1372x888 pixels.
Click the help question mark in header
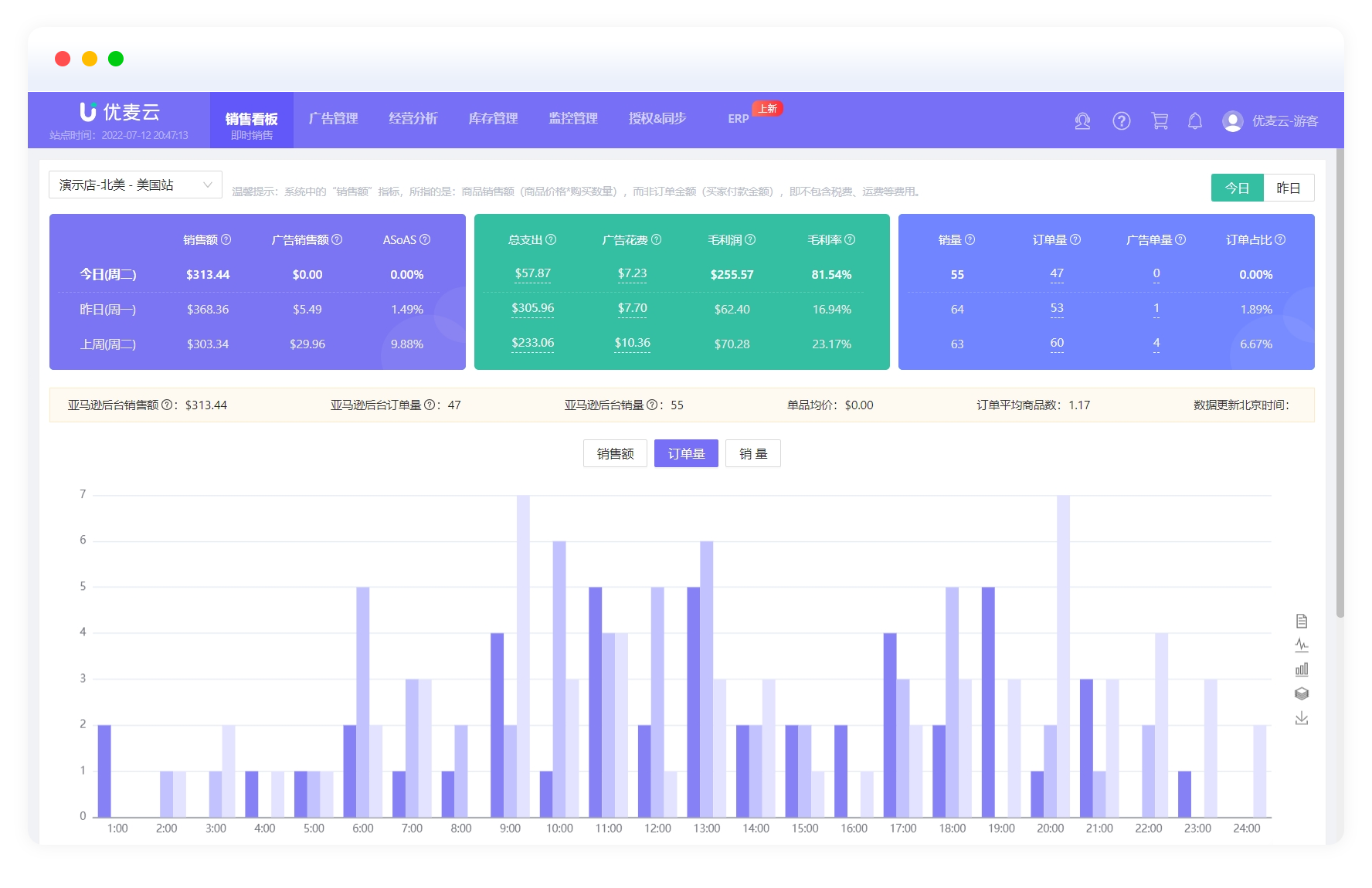pos(1121,121)
